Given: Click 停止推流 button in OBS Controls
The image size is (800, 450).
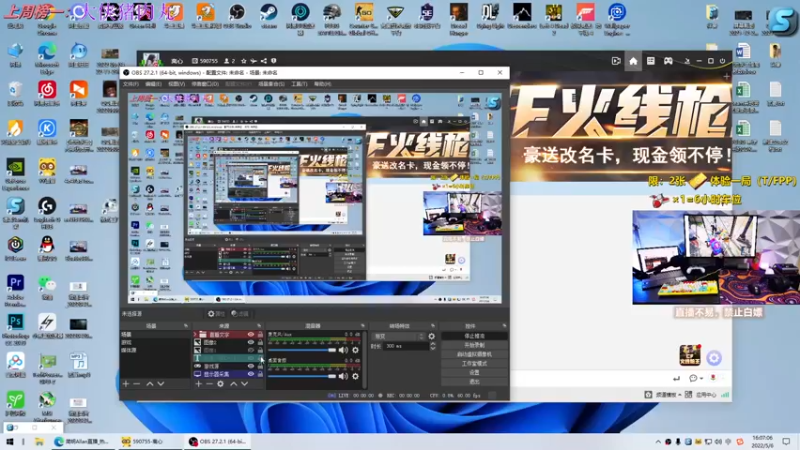Looking at the screenshot, I should point(474,336).
